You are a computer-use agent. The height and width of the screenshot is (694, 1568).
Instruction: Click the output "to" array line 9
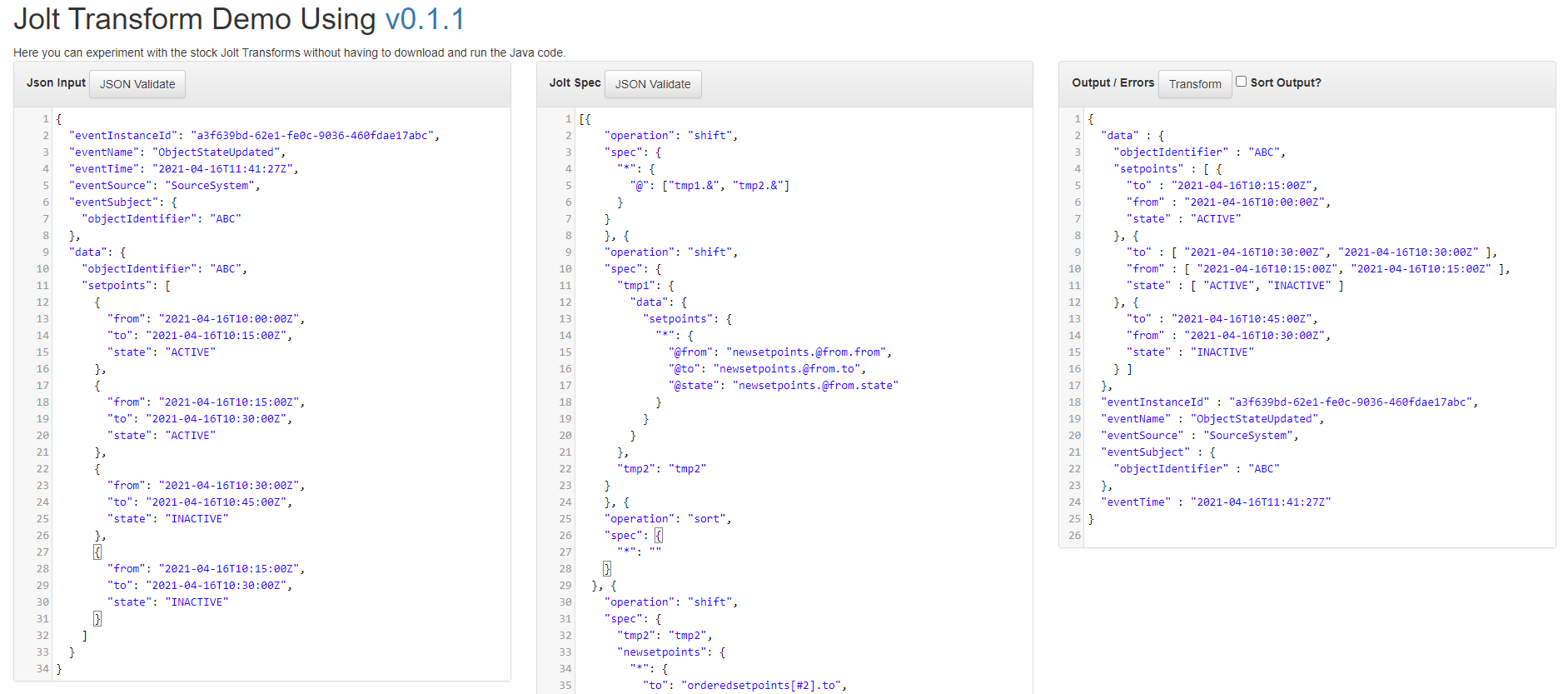pyautogui.click(x=1312, y=252)
